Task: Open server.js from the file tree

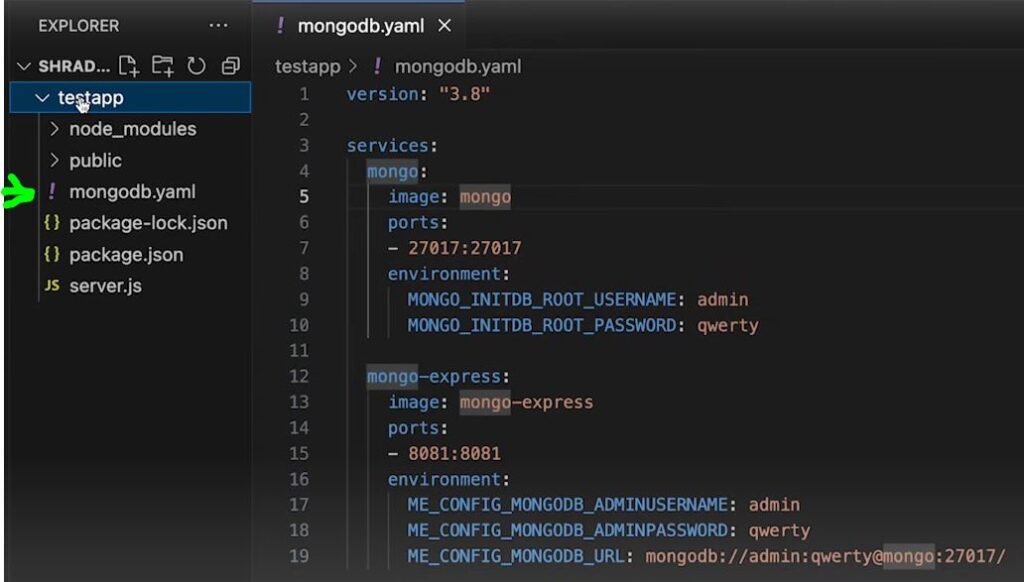Action: pos(105,286)
